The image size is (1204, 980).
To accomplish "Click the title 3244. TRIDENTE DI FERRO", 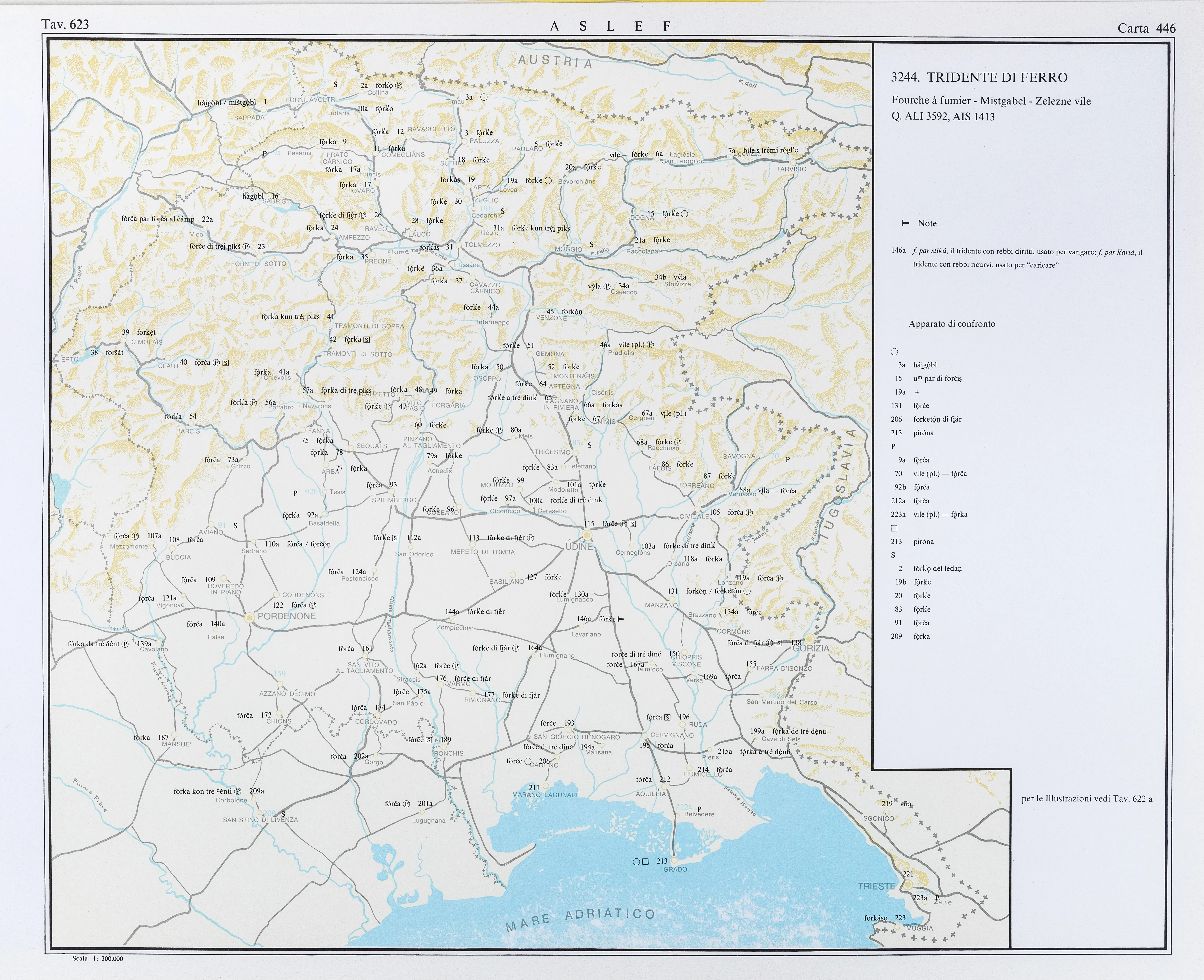I will coord(979,77).
